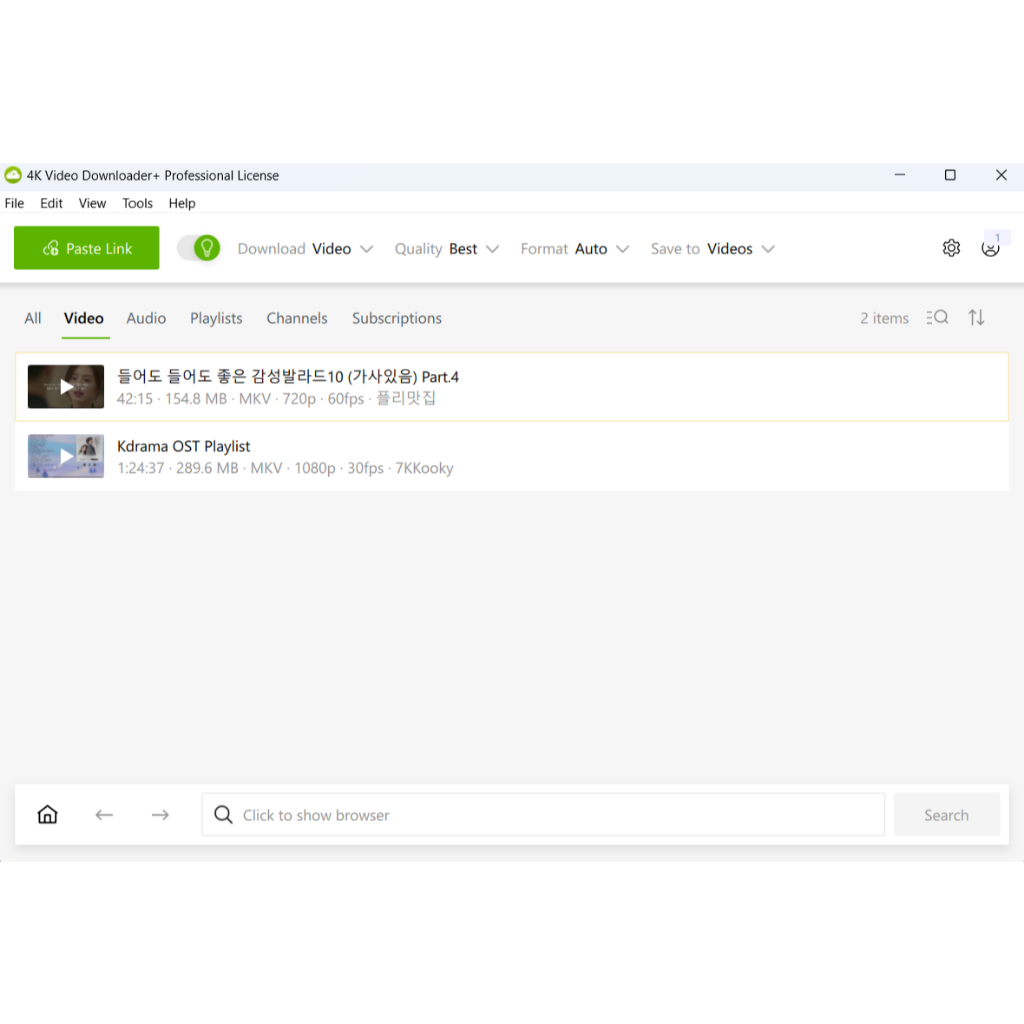
Task: Open the Save to Videos dropdown
Action: coord(712,249)
